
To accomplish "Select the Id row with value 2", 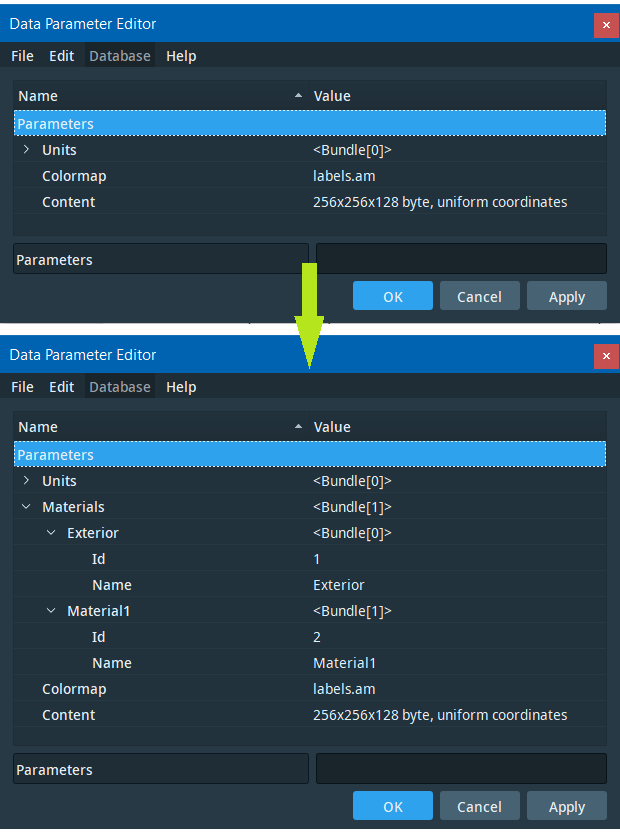I will pos(99,637).
